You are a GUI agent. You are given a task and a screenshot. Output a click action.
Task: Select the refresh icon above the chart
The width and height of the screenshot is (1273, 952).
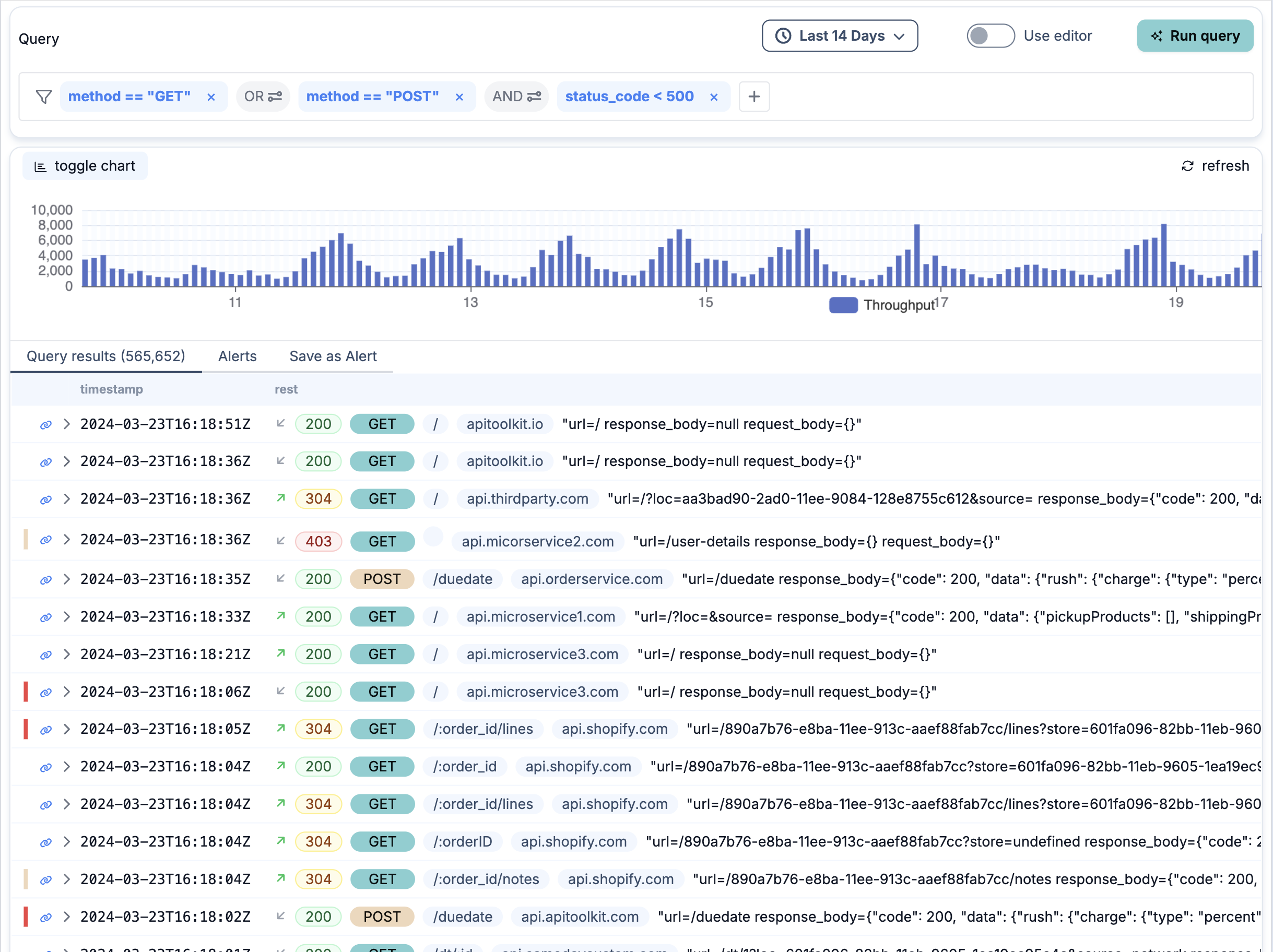click(x=1187, y=165)
